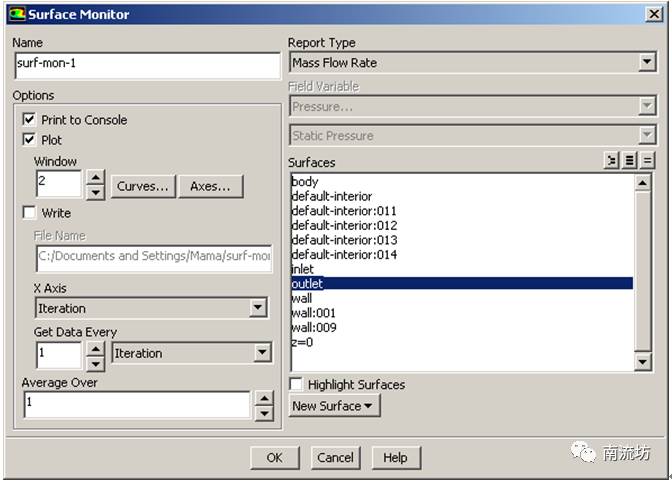Decrease the Window number with down arrow
This screenshot has width=672, height=482.
(96, 192)
